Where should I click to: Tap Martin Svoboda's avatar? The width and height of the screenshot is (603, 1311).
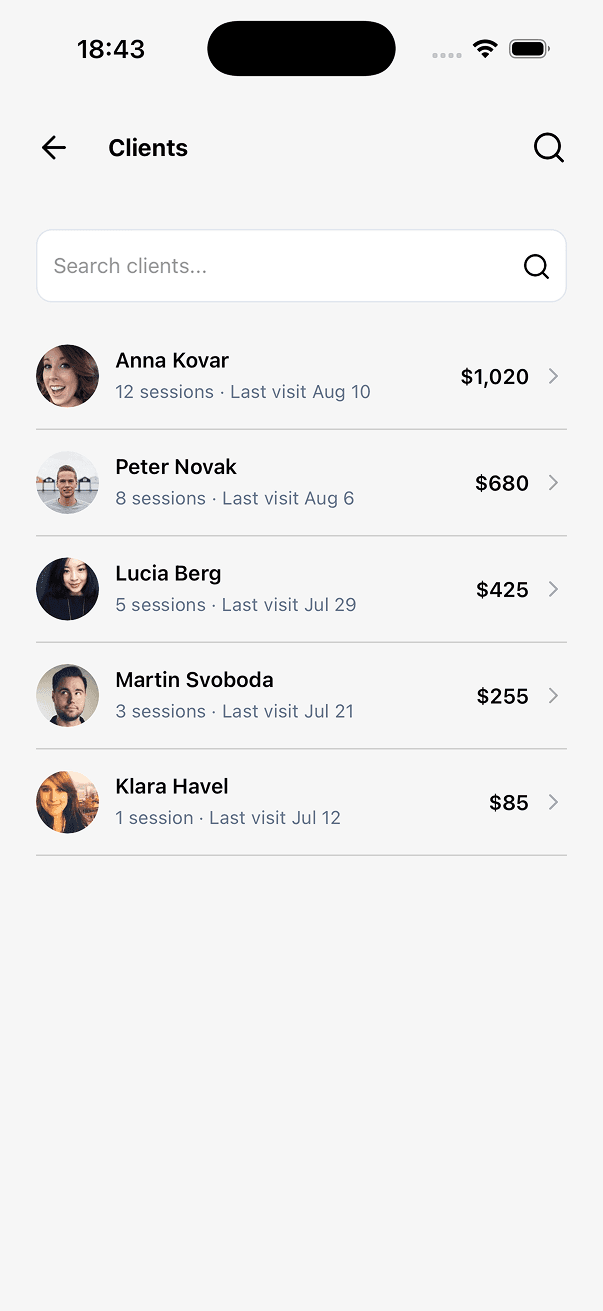pyautogui.click(x=67, y=696)
